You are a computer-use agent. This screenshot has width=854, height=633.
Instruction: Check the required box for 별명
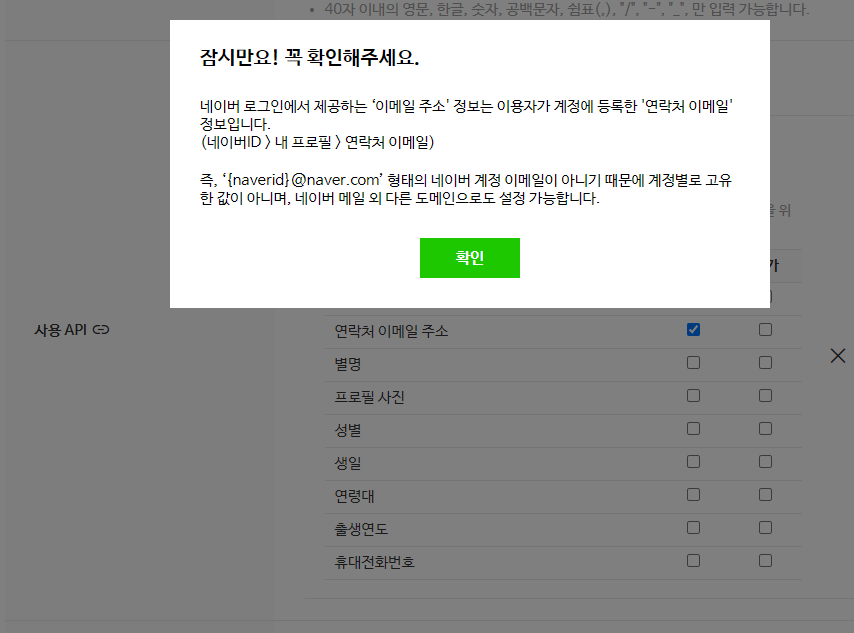coord(693,363)
